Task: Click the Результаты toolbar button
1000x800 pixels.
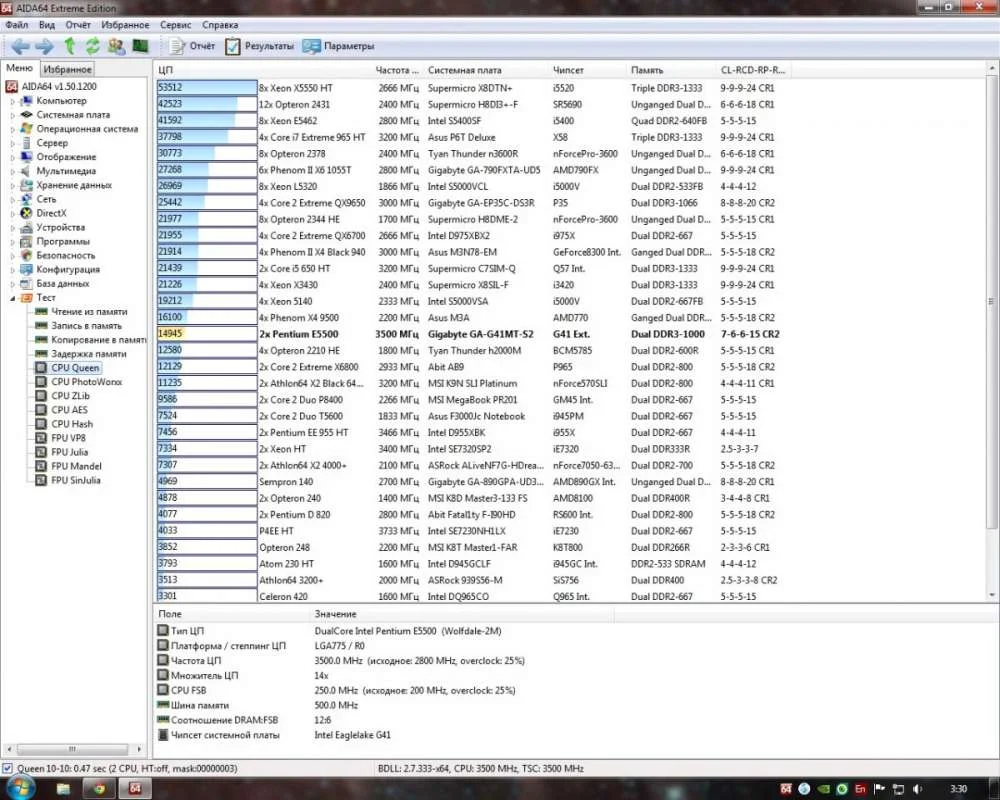Action: (259, 46)
